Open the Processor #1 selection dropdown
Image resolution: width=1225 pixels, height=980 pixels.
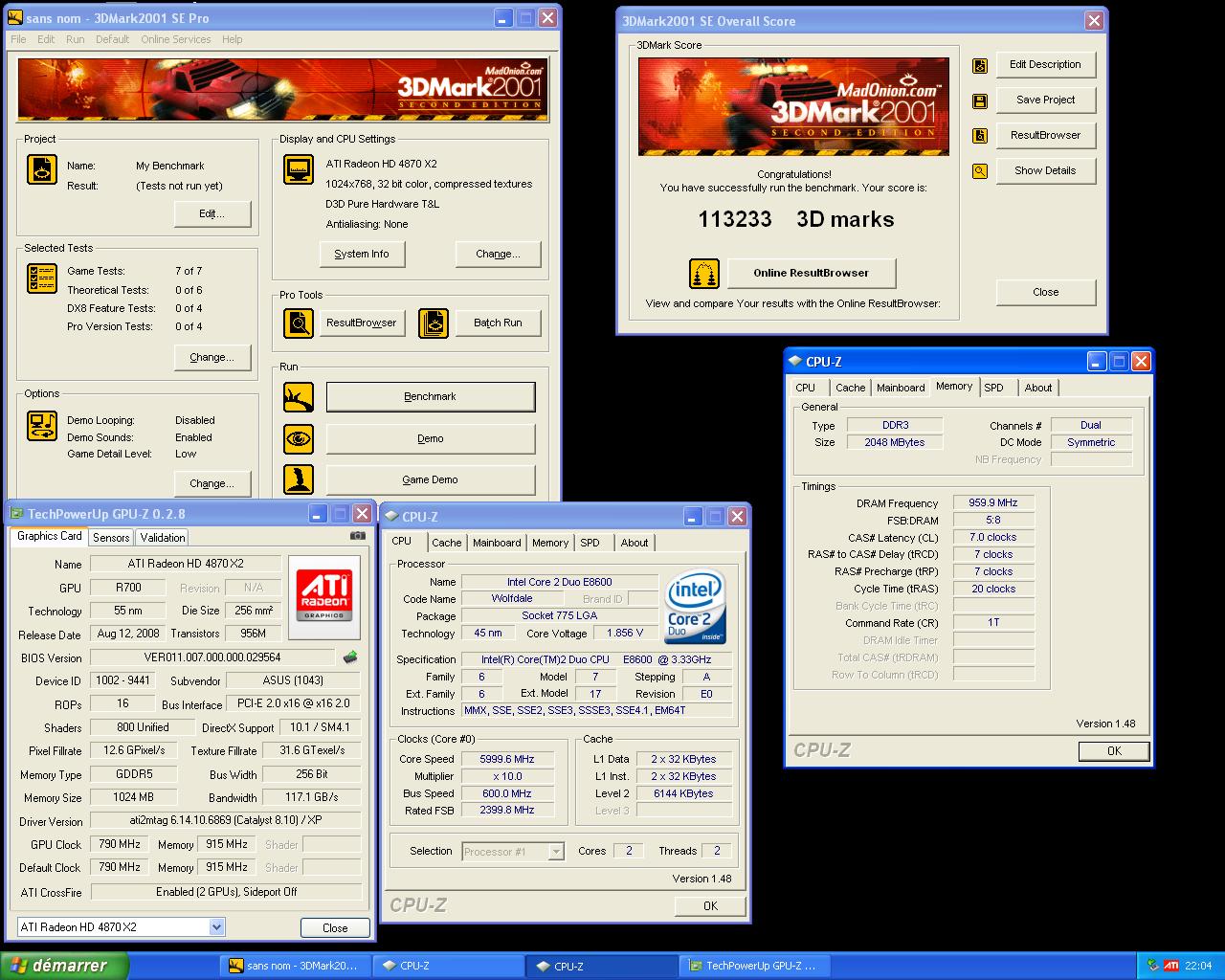click(x=556, y=852)
